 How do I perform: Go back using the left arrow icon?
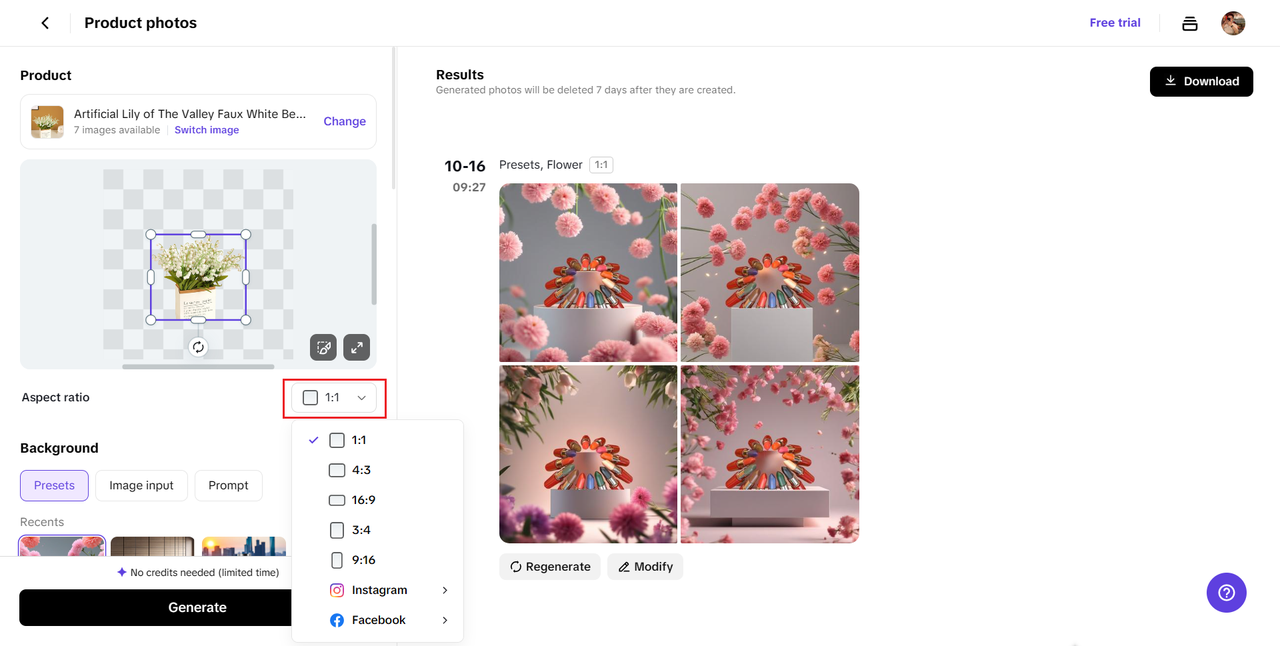click(x=45, y=23)
